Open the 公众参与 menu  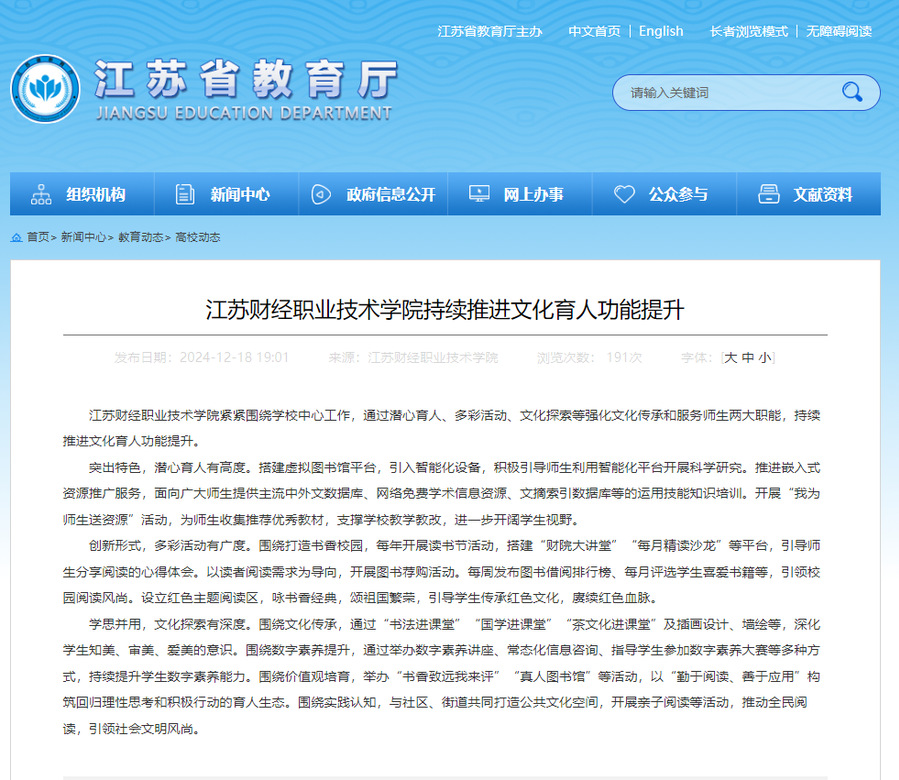(x=665, y=194)
